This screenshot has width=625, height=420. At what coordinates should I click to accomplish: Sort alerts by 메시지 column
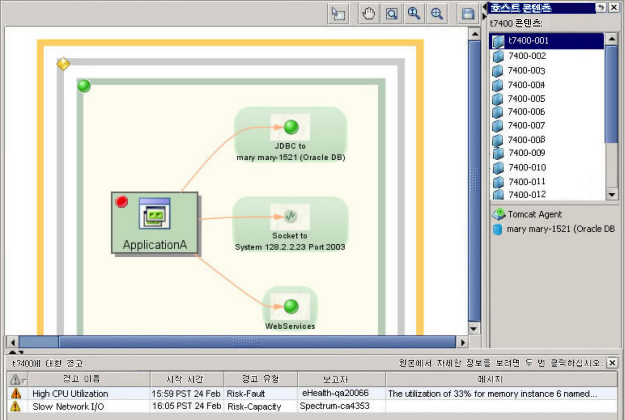tap(501, 379)
